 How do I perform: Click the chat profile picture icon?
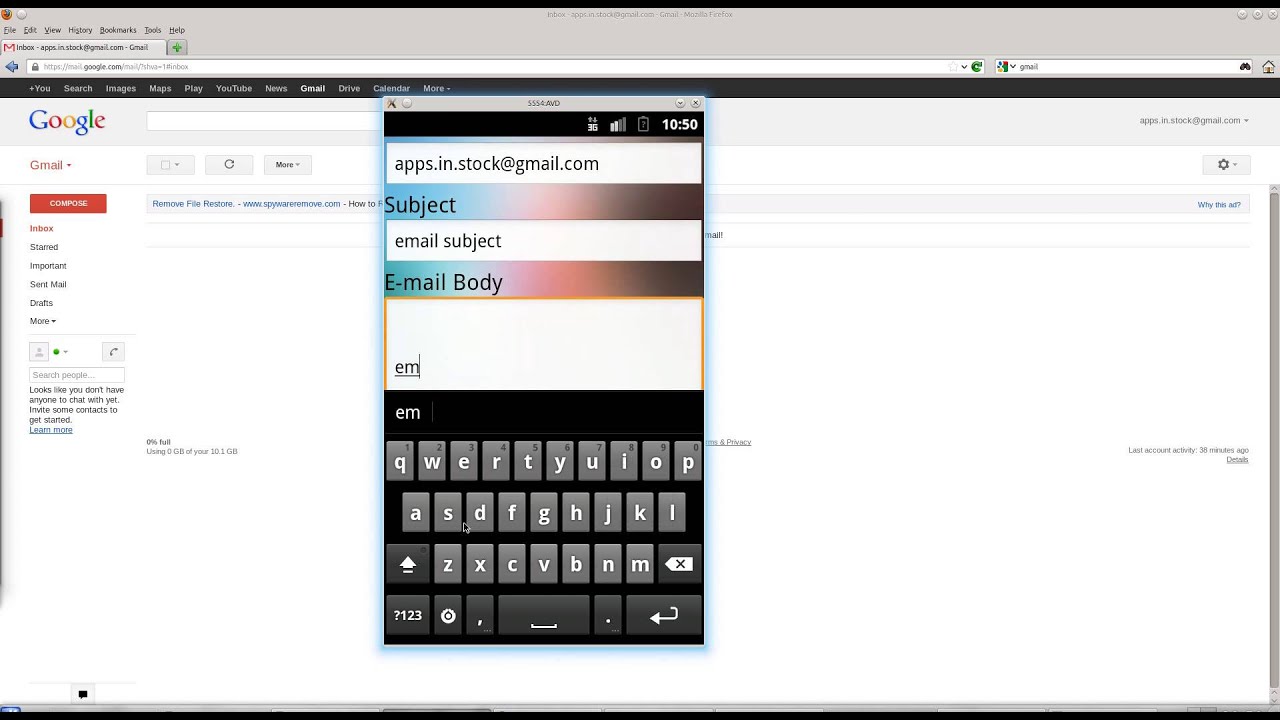click(x=39, y=352)
